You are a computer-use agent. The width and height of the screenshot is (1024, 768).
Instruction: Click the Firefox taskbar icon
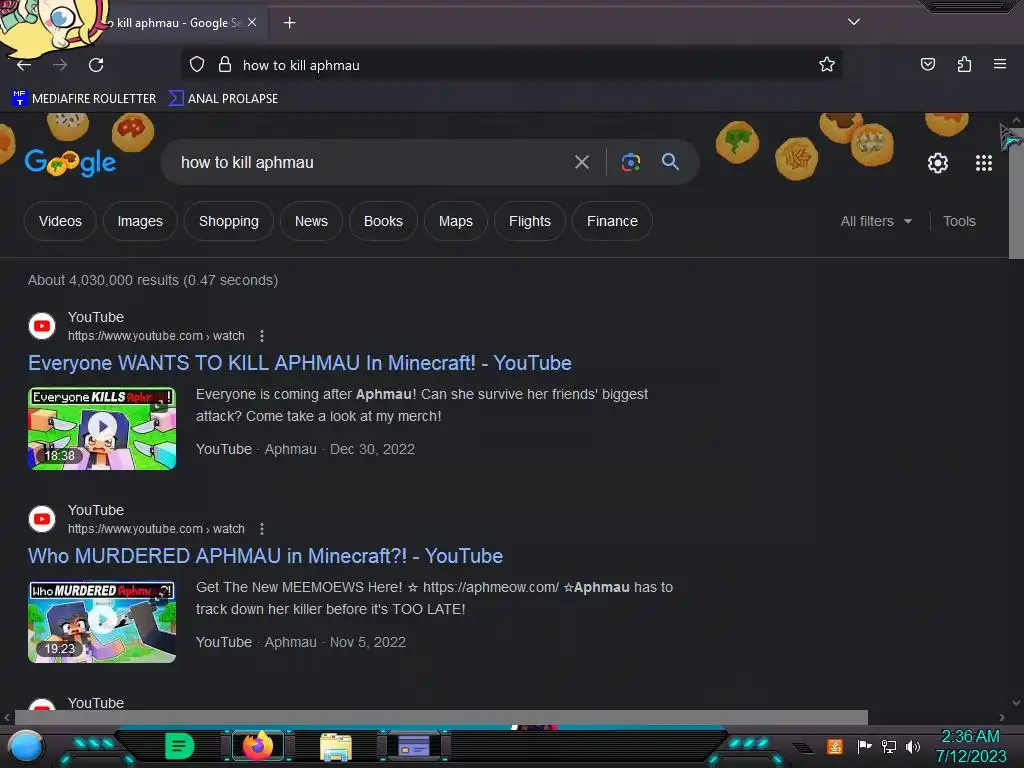[x=257, y=746]
